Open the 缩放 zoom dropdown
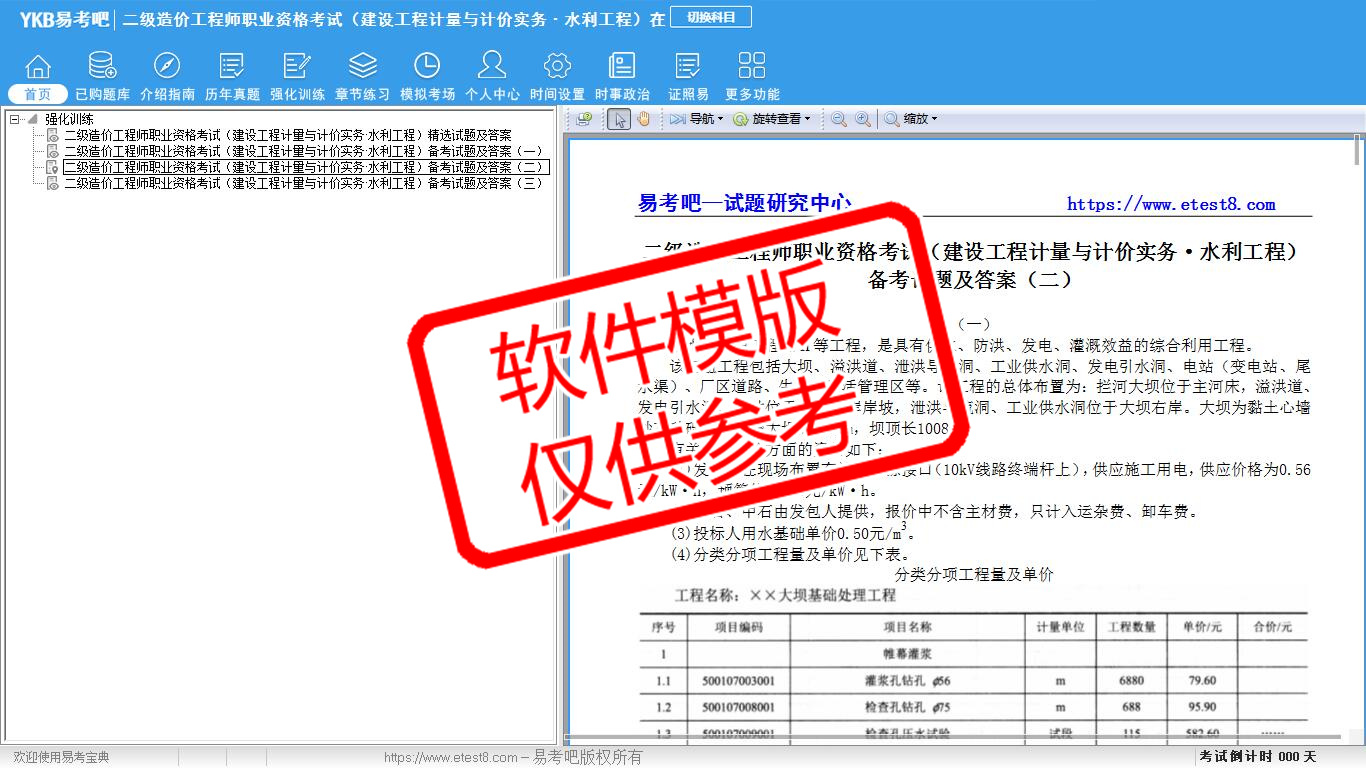The height and width of the screenshot is (768, 1366). pyautogui.click(x=911, y=119)
